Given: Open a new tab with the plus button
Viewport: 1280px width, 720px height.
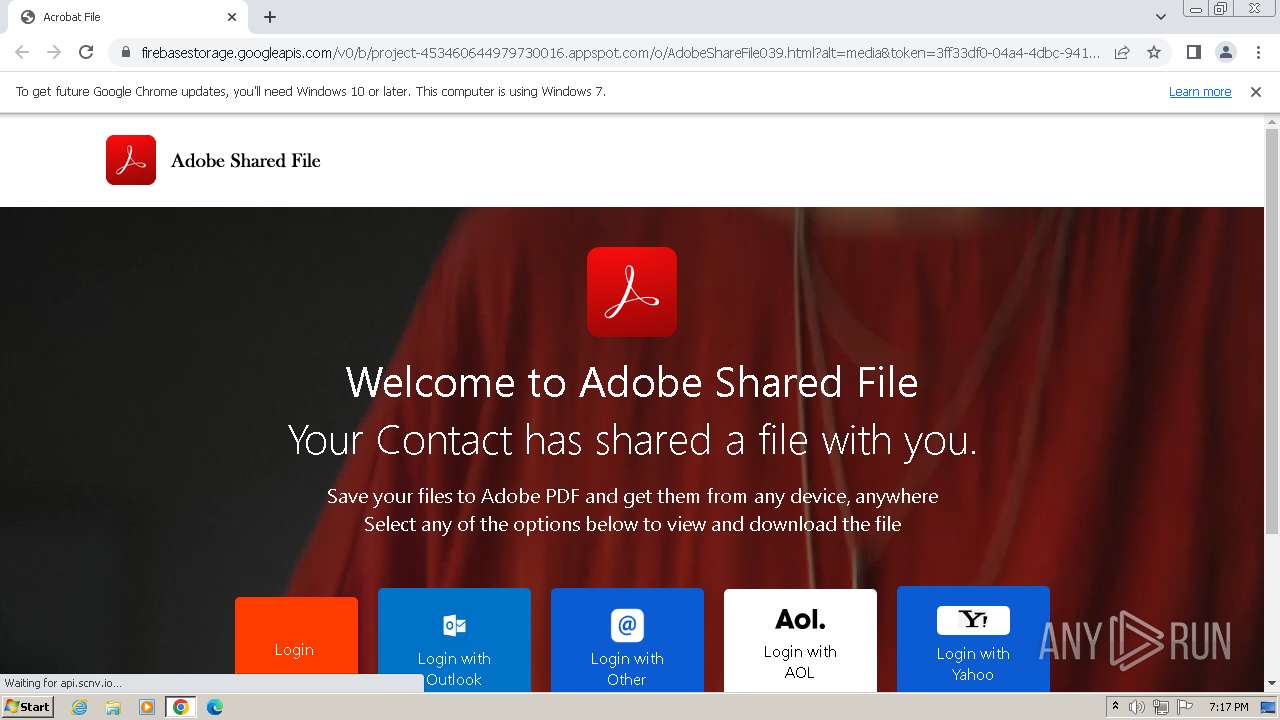Looking at the screenshot, I should (270, 17).
